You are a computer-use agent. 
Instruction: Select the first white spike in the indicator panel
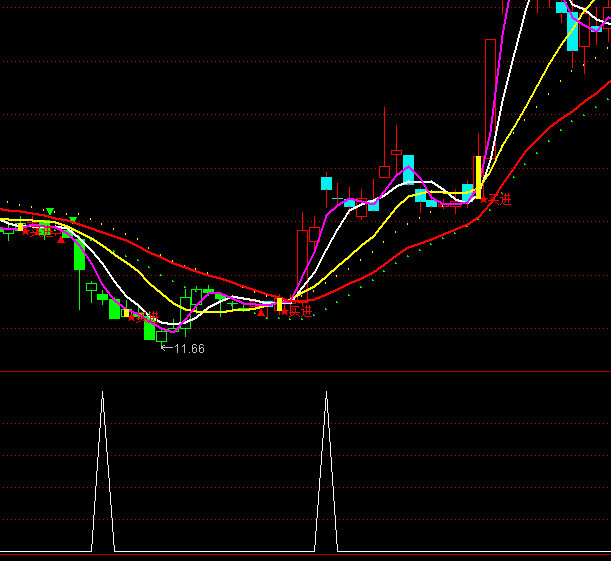coord(102,470)
